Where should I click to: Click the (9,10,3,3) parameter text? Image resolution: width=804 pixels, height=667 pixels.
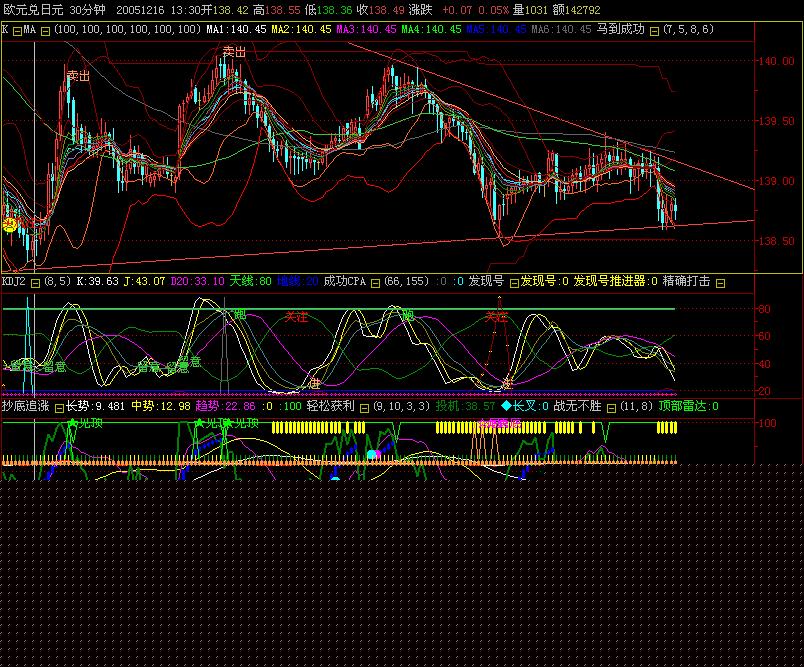point(401,407)
